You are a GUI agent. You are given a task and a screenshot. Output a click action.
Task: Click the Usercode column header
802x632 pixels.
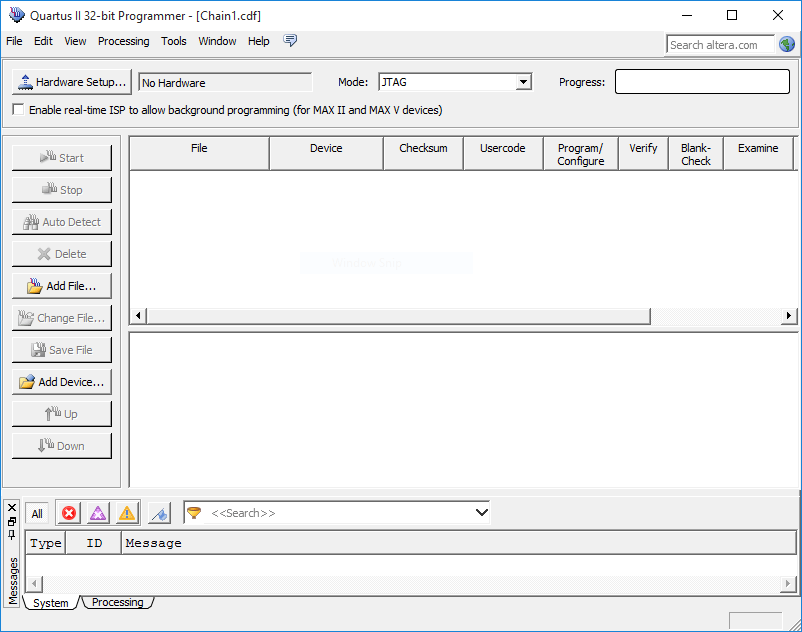point(503,153)
